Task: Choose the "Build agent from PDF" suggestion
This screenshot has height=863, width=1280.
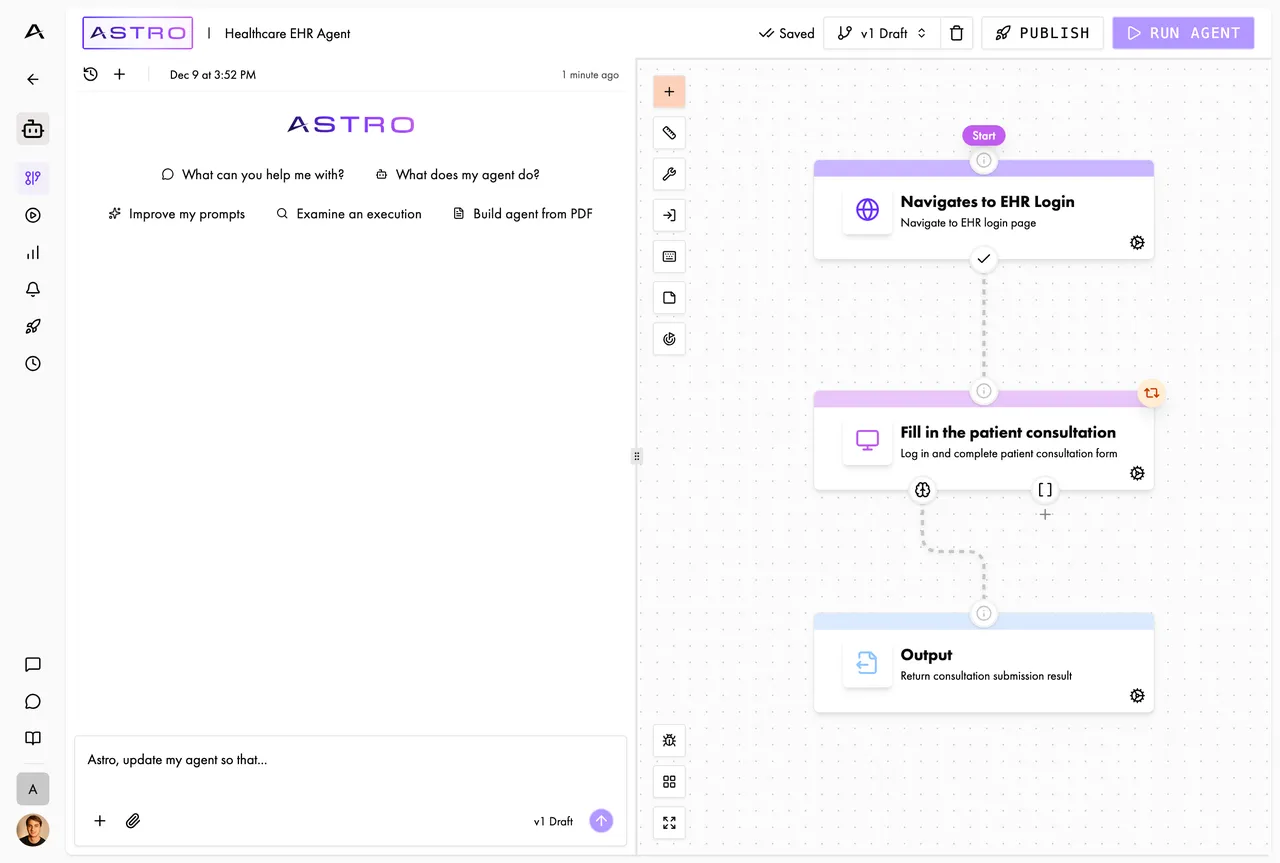Action: click(523, 214)
